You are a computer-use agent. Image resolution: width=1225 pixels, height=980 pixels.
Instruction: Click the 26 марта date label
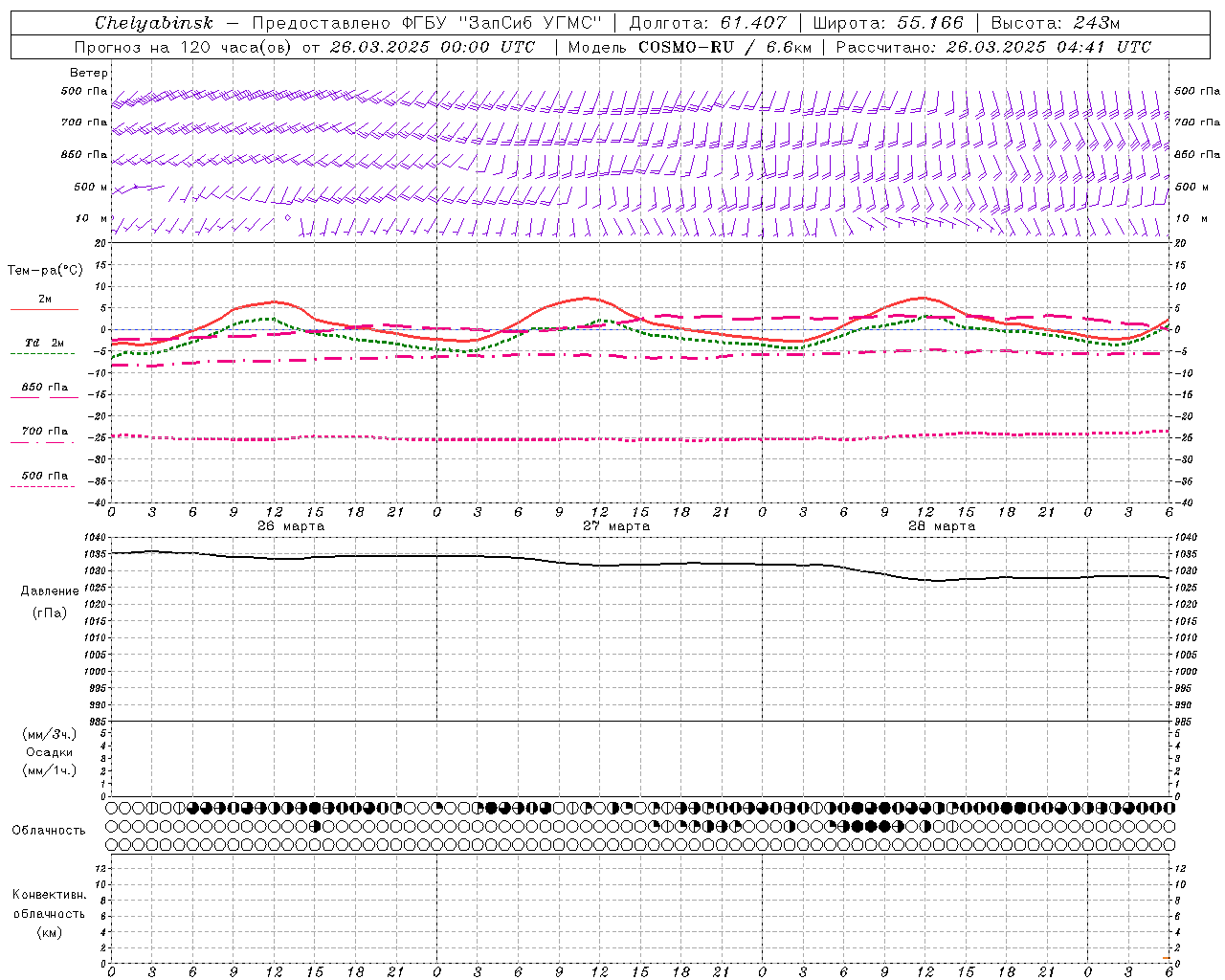tap(291, 526)
